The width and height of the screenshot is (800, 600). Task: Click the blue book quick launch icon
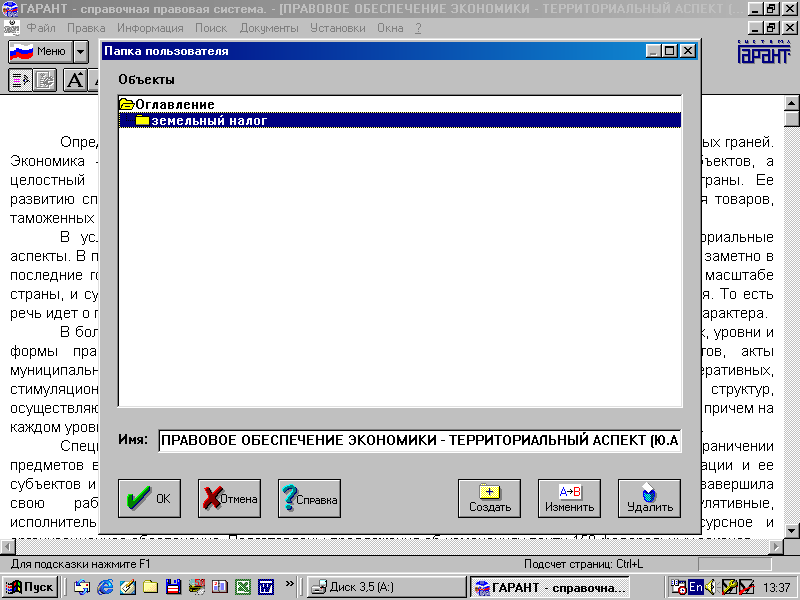click(220, 587)
